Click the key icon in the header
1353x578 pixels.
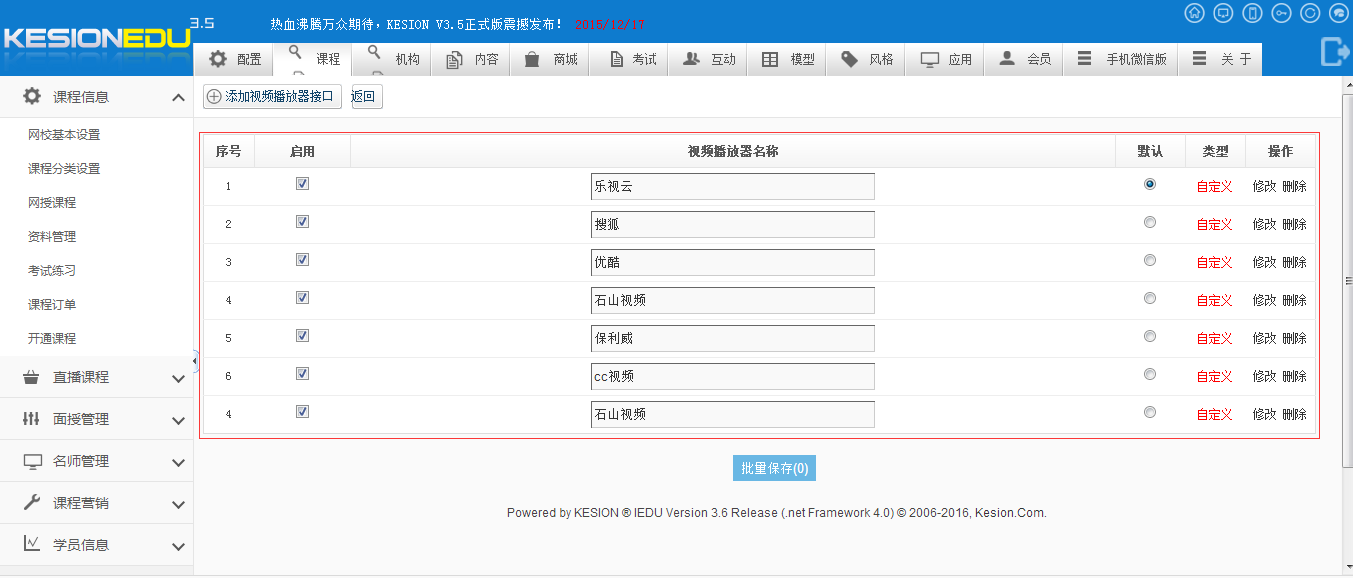(x=1281, y=13)
